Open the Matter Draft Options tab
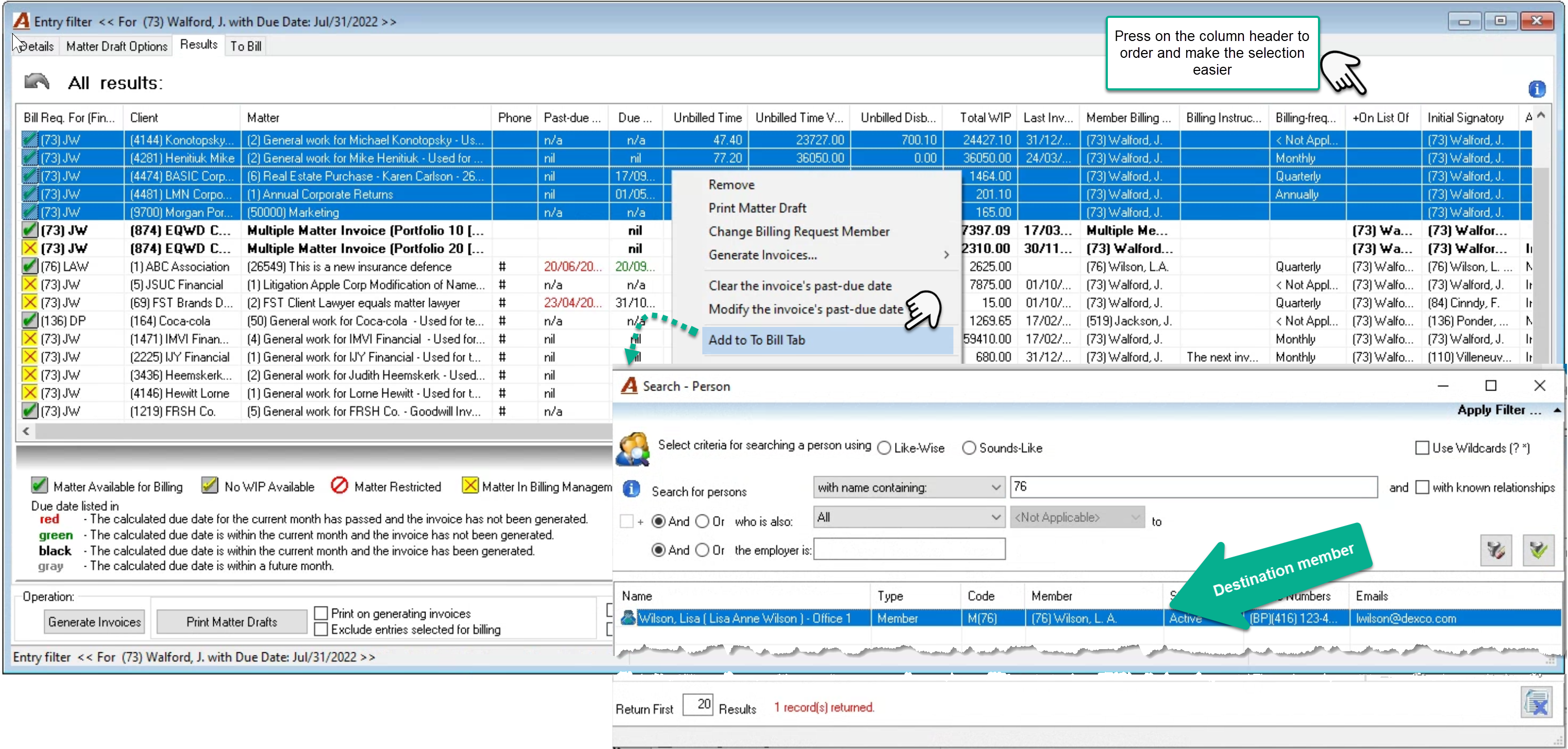The width and height of the screenshot is (1568, 749). pyautogui.click(x=116, y=46)
